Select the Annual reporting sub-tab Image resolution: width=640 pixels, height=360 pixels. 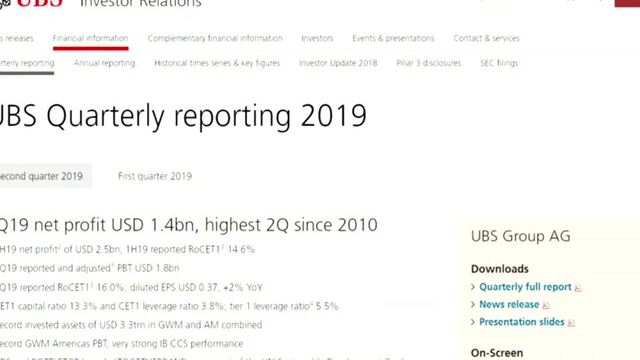104,63
